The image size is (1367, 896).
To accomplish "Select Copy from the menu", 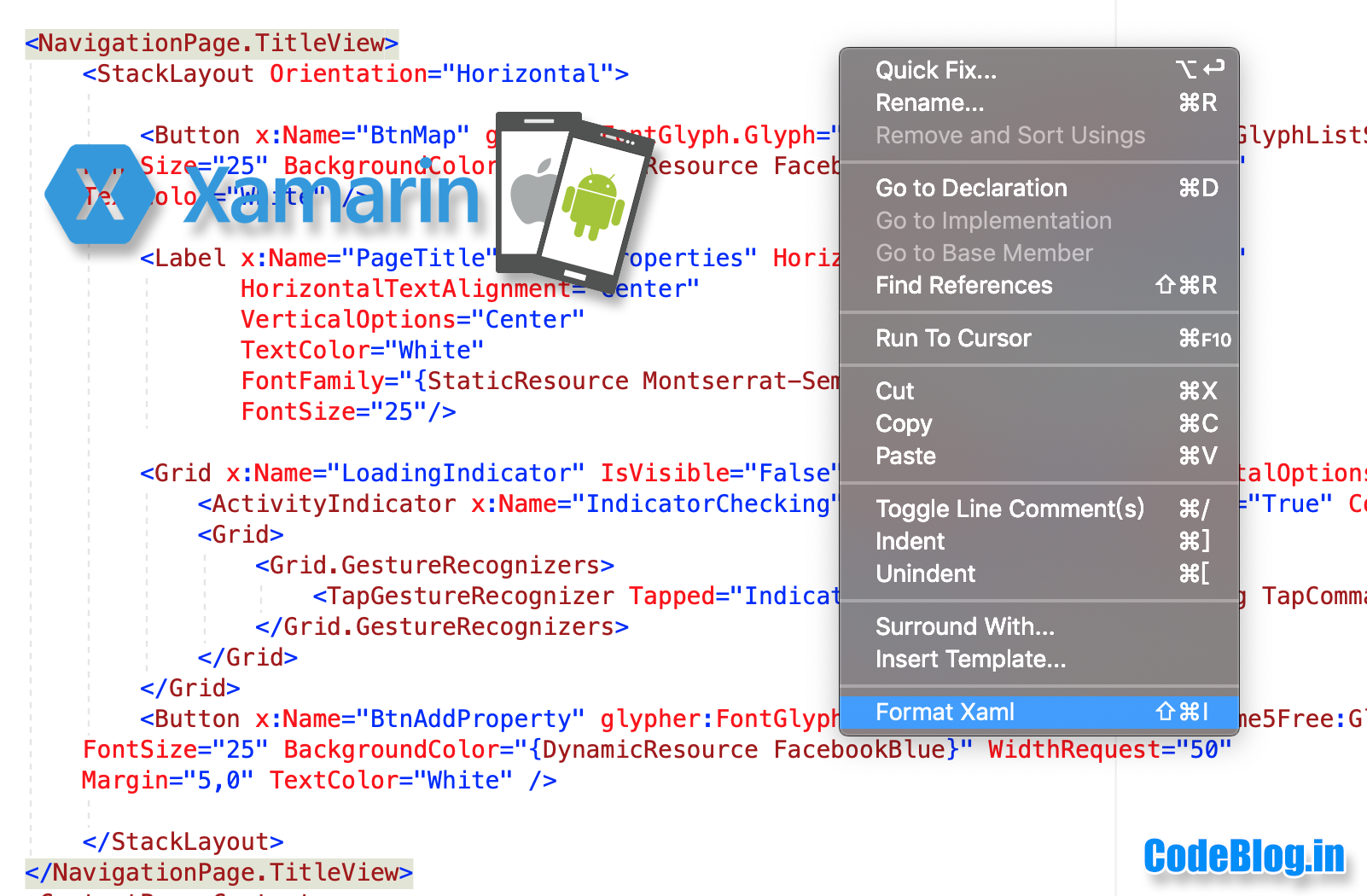I will 904,423.
